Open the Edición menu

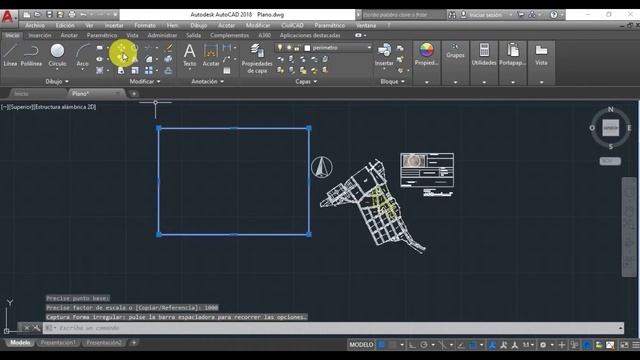pos(65,25)
